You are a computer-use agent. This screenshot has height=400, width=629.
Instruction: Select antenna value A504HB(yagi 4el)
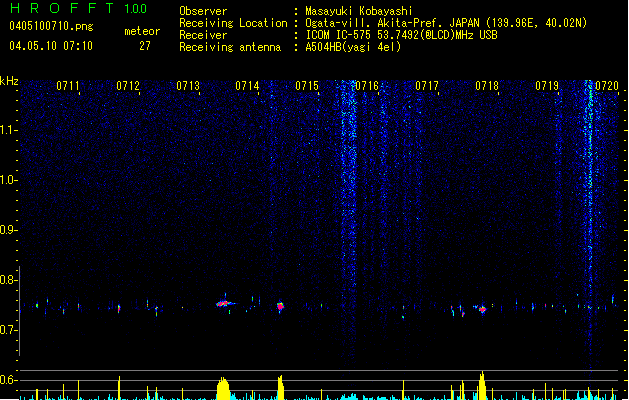(x=353, y=47)
